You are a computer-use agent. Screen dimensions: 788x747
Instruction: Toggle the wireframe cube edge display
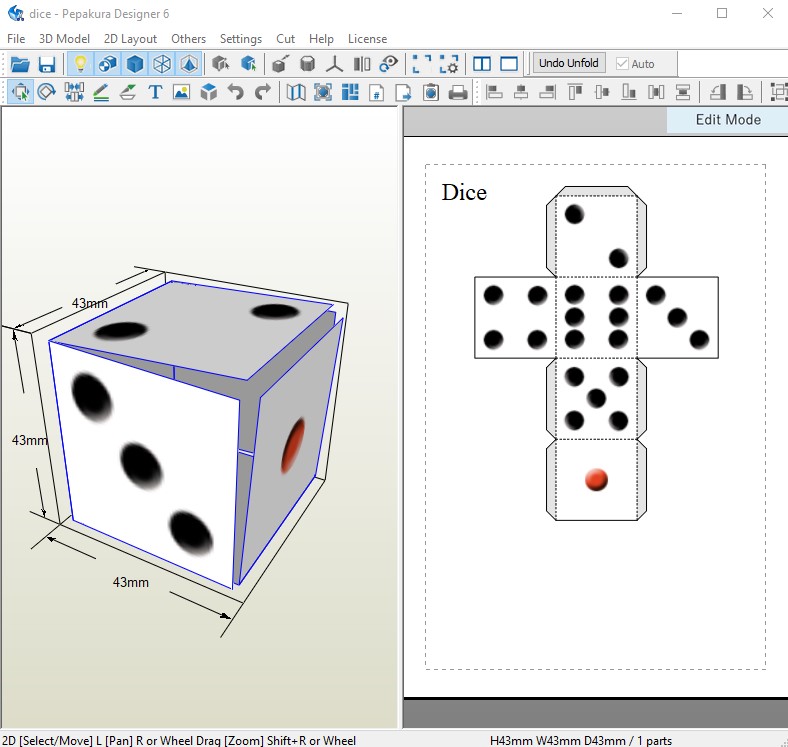tap(162, 64)
